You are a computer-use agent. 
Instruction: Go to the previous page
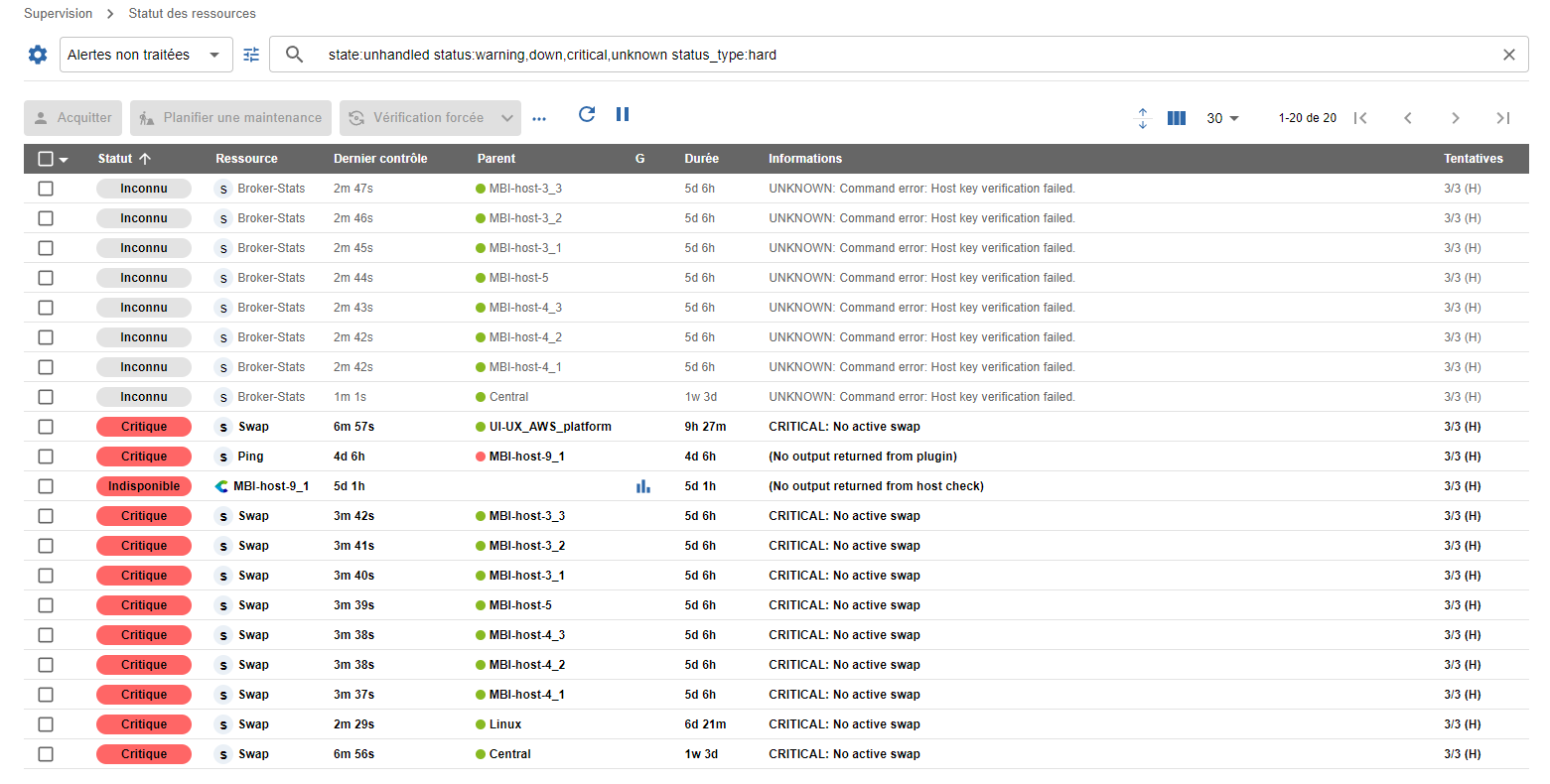[1408, 118]
